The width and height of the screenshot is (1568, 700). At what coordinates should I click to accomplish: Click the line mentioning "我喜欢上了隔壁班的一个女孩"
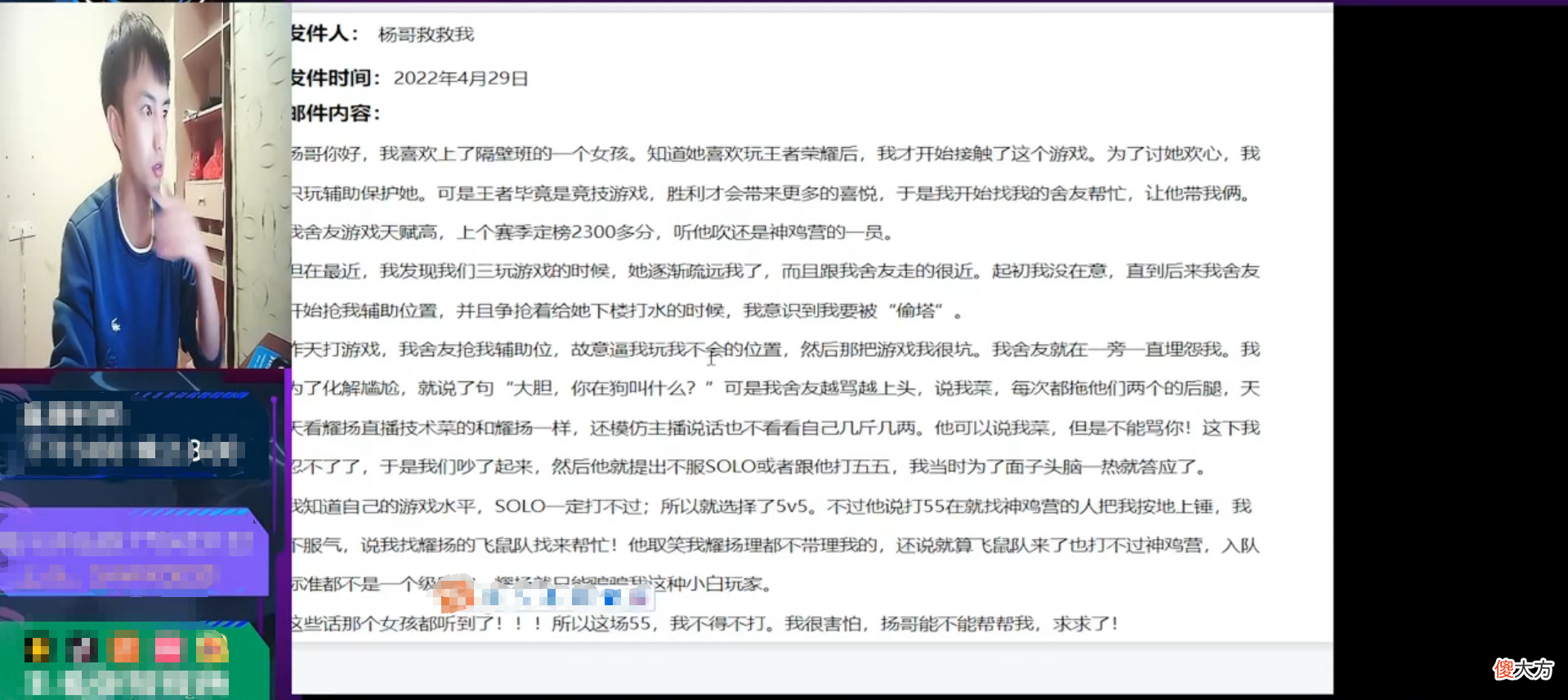point(775,154)
